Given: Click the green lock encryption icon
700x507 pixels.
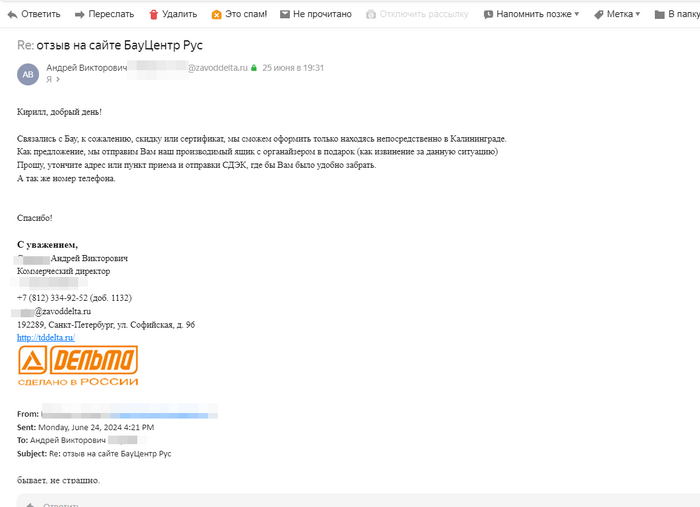Looking at the screenshot, I should click(254, 68).
